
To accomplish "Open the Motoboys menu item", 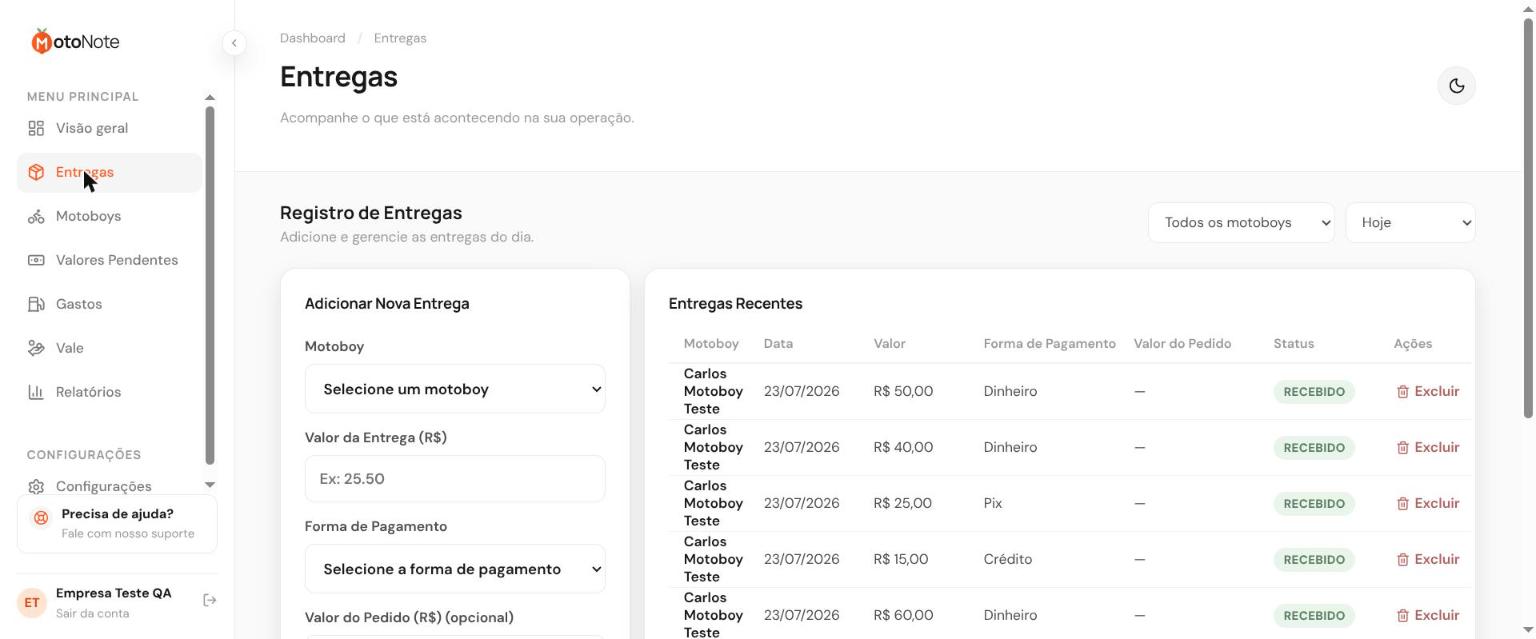I will [x=110, y=216].
